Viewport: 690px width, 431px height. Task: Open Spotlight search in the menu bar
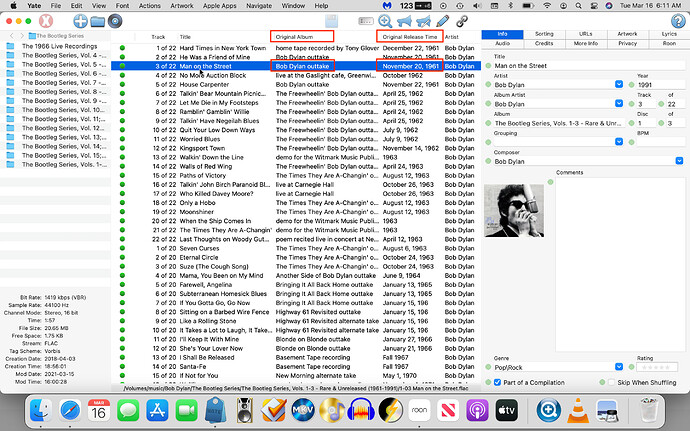[x=578, y=6]
